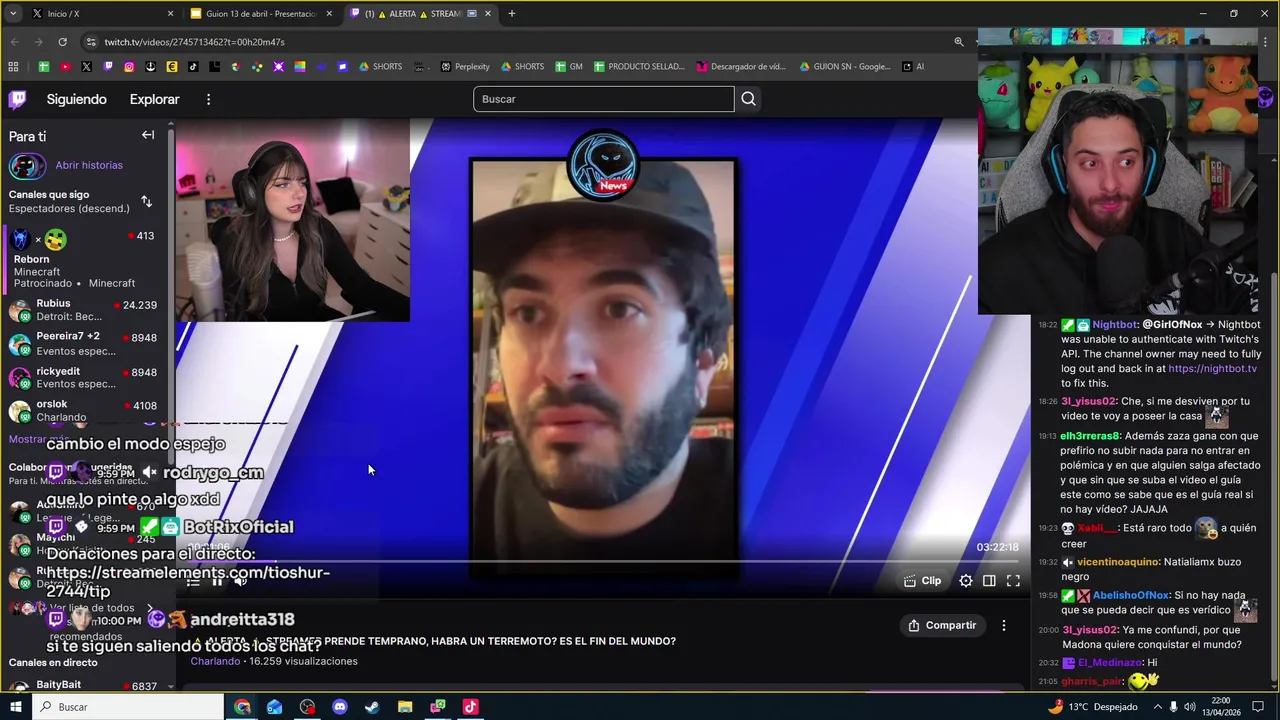Open the video chapters list icon
The width and height of the screenshot is (1280, 720).
tap(193, 581)
